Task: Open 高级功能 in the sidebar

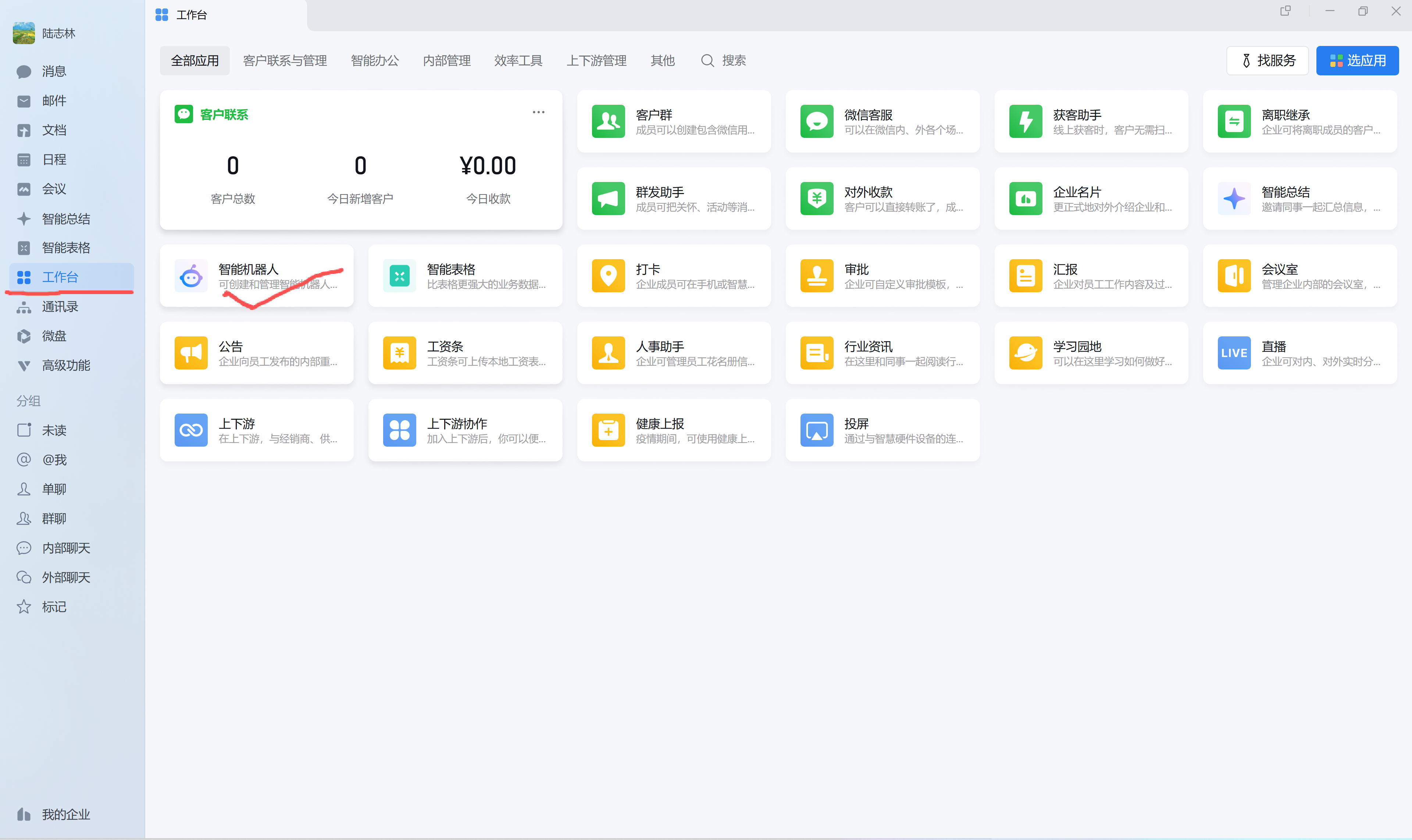Action: pos(71,366)
